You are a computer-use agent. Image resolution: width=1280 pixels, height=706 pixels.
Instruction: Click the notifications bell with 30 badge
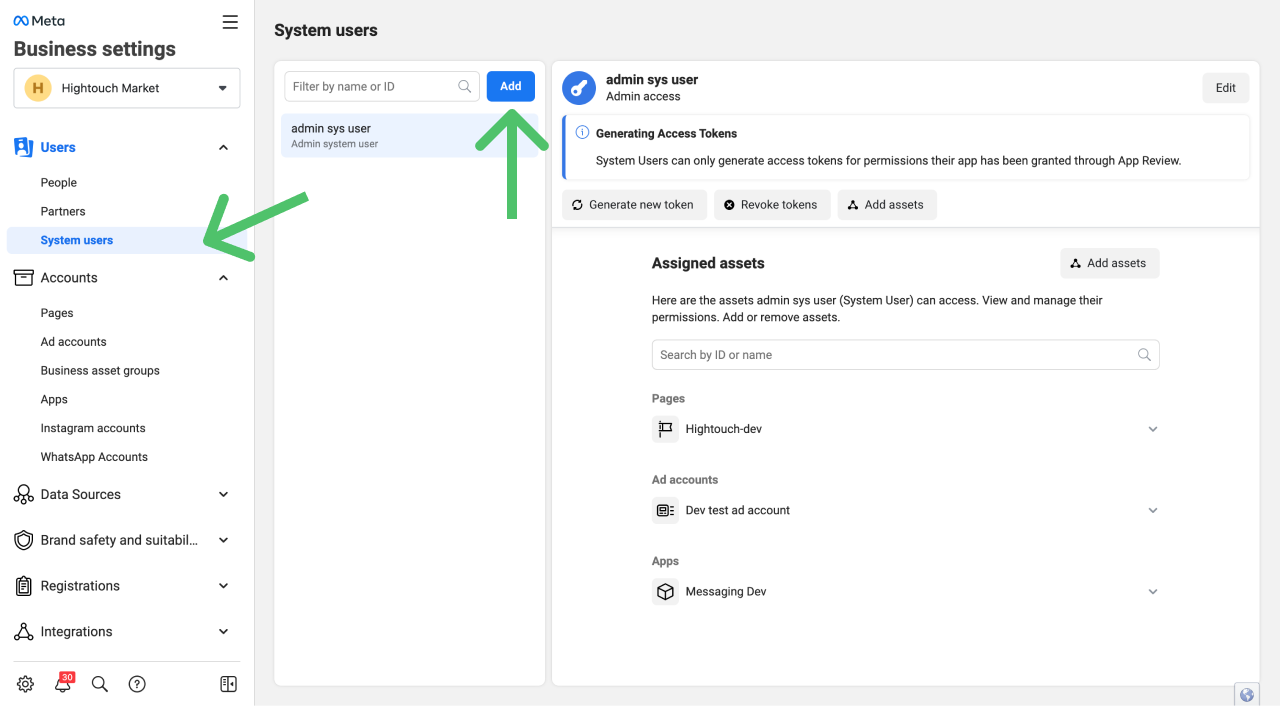(63, 684)
